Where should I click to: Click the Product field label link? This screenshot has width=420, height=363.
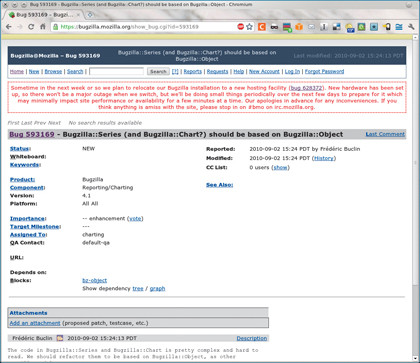pyautogui.click(x=22, y=179)
